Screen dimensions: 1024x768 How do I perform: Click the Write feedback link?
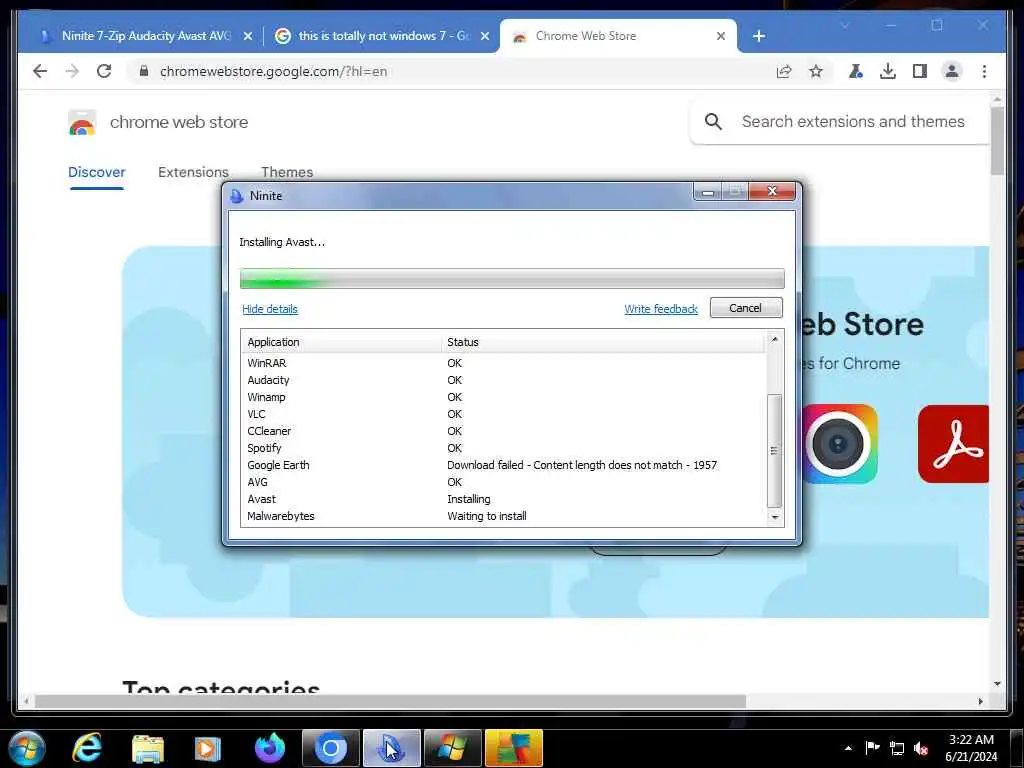point(661,309)
